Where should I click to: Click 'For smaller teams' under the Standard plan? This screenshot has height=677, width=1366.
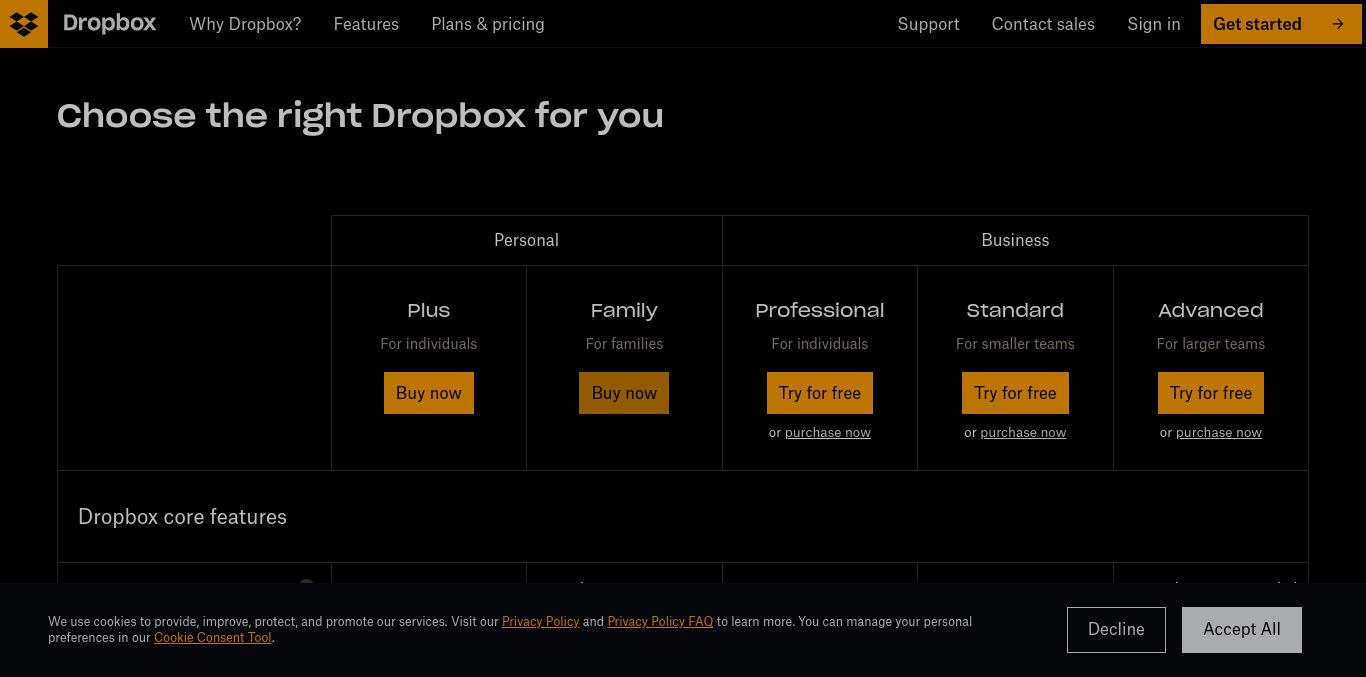click(x=1015, y=344)
